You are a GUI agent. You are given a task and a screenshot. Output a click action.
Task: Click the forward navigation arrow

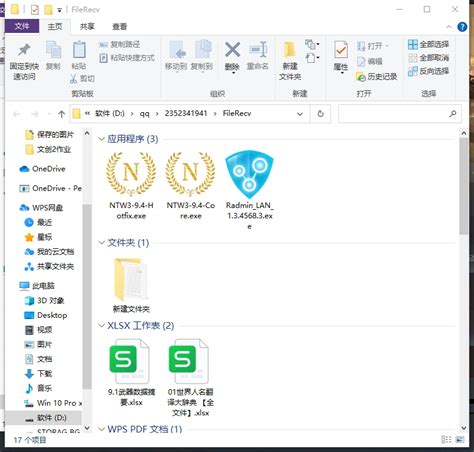[x=35, y=114]
